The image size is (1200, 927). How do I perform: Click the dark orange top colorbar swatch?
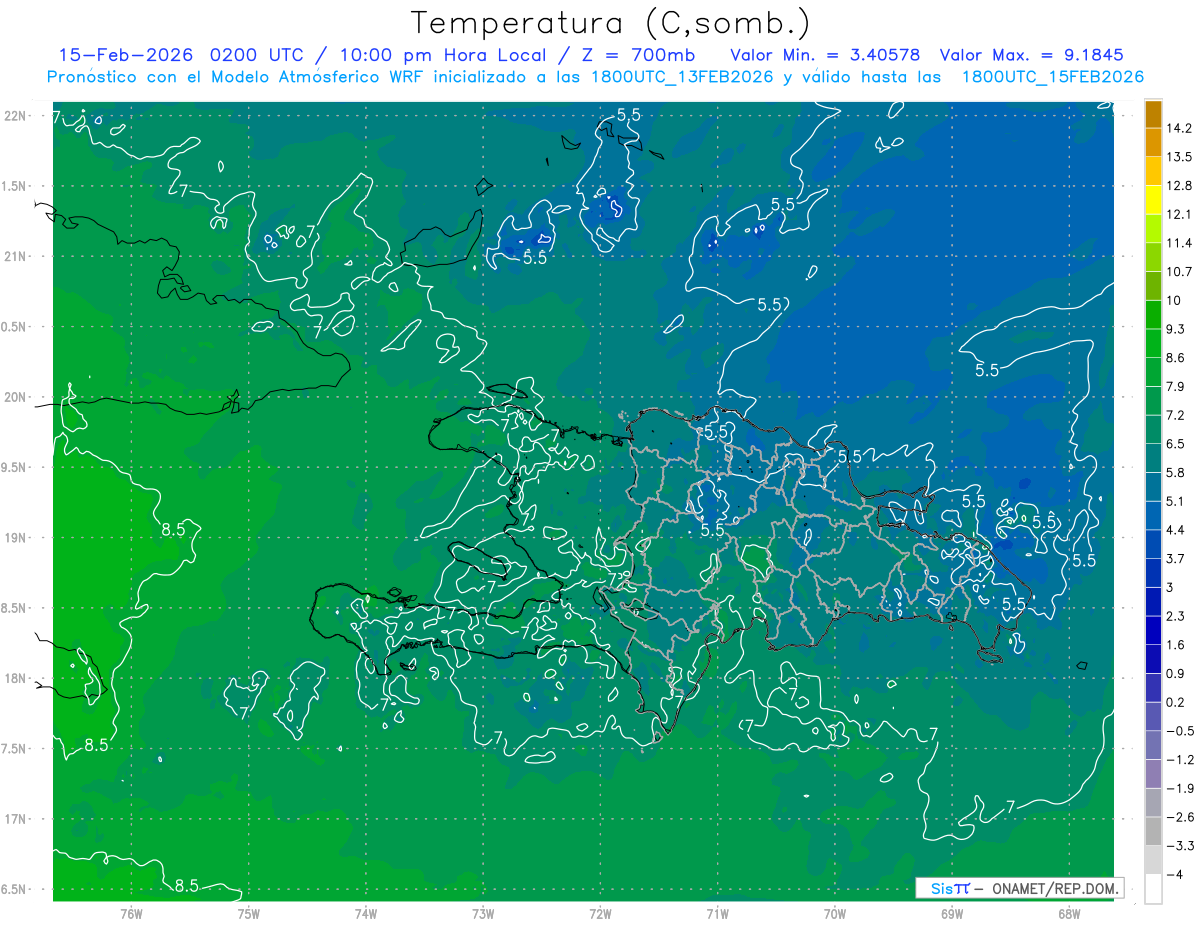1153,114
